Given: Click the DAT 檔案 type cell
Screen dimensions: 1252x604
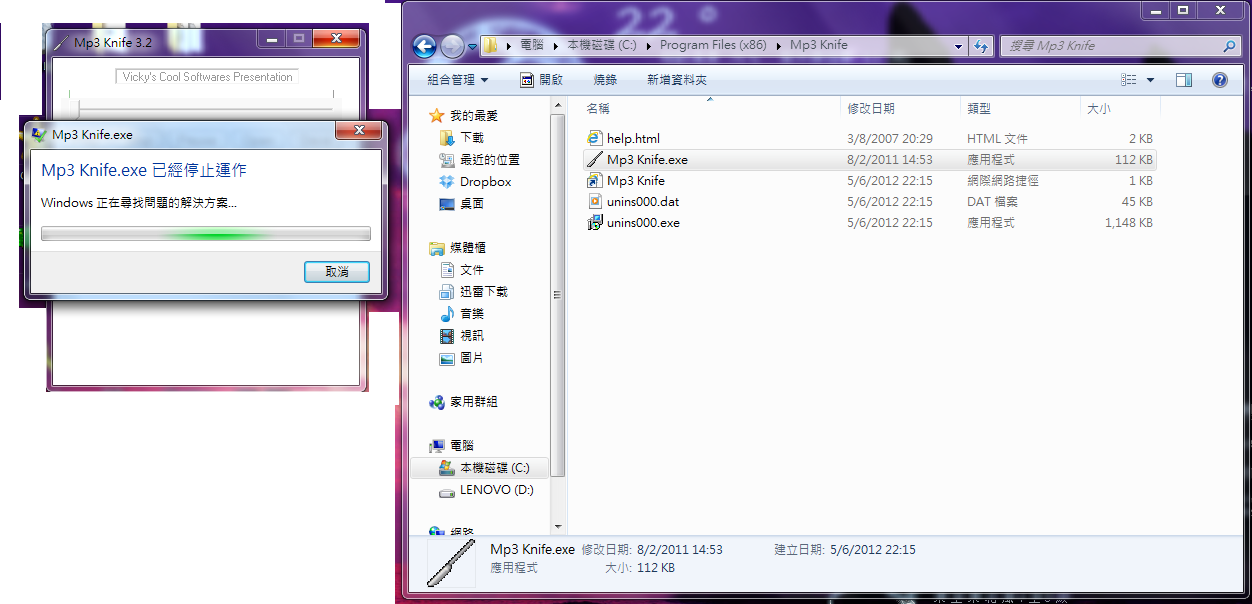Looking at the screenshot, I should 994,201.
